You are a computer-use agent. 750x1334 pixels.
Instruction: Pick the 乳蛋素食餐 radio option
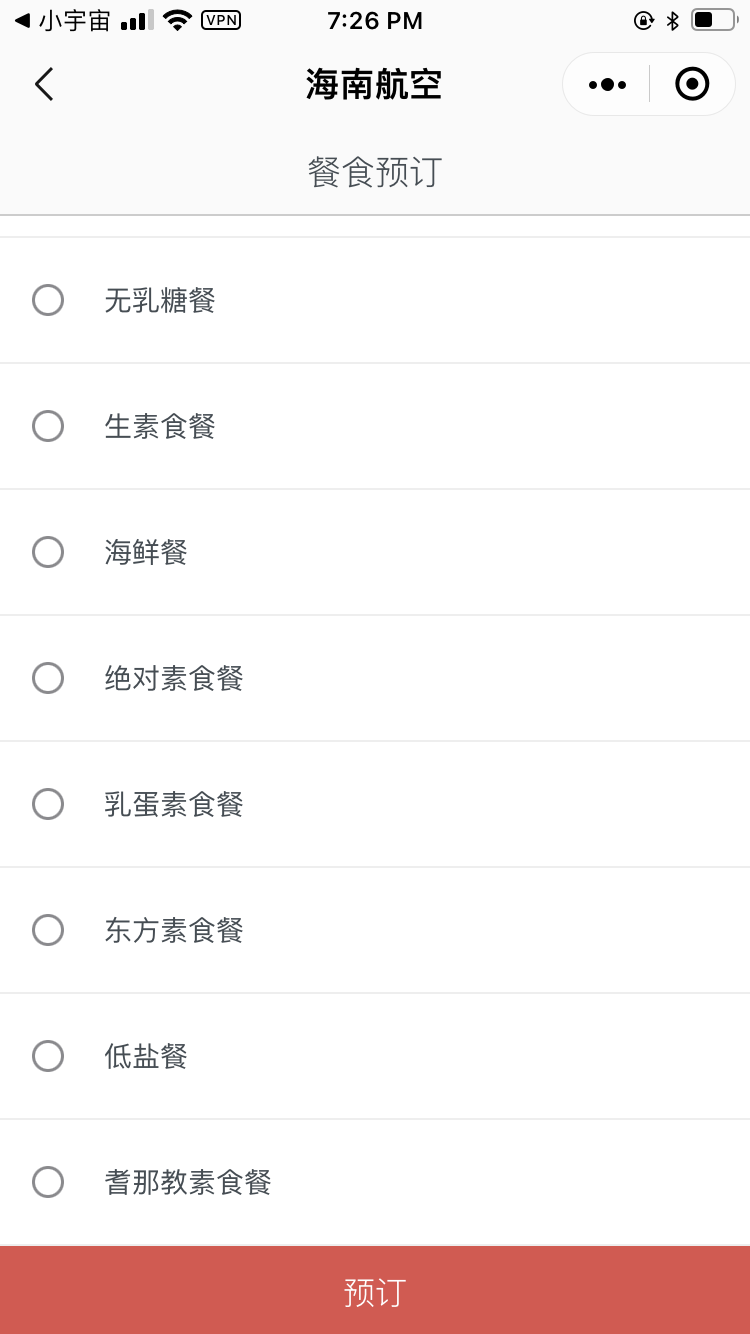point(48,804)
